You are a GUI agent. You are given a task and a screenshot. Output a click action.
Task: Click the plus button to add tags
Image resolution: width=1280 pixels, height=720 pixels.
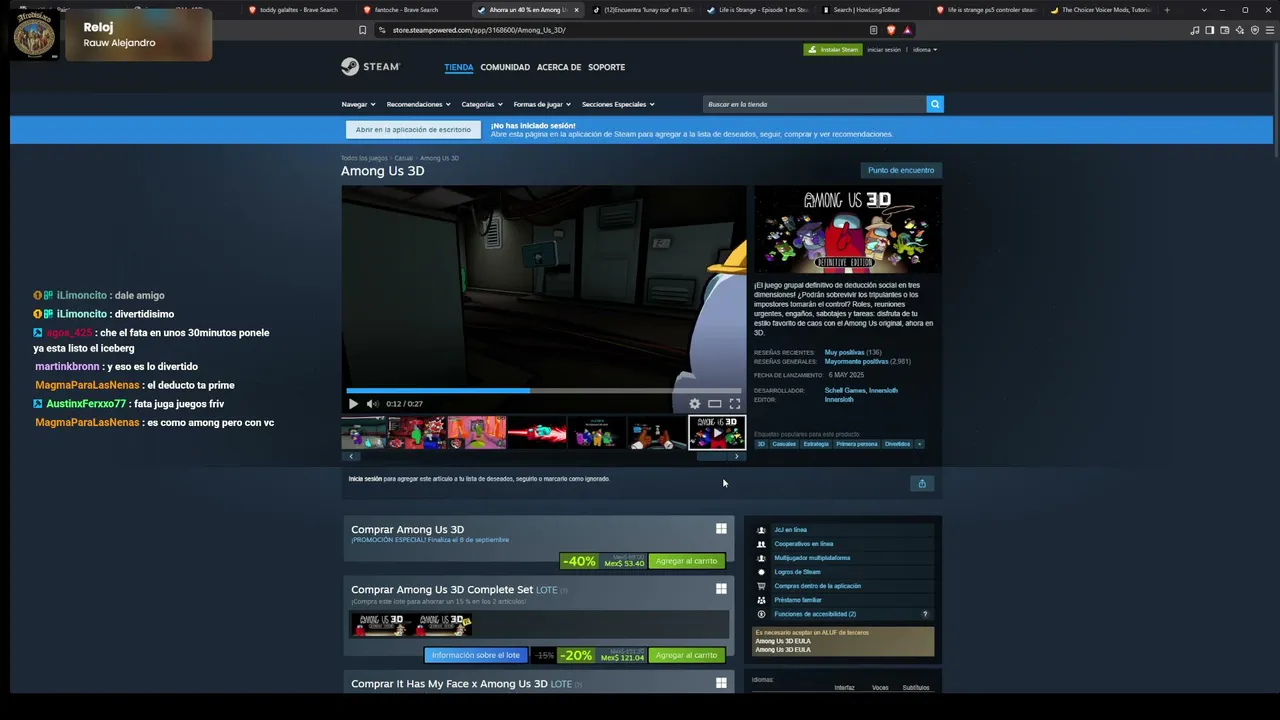tap(919, 444)
